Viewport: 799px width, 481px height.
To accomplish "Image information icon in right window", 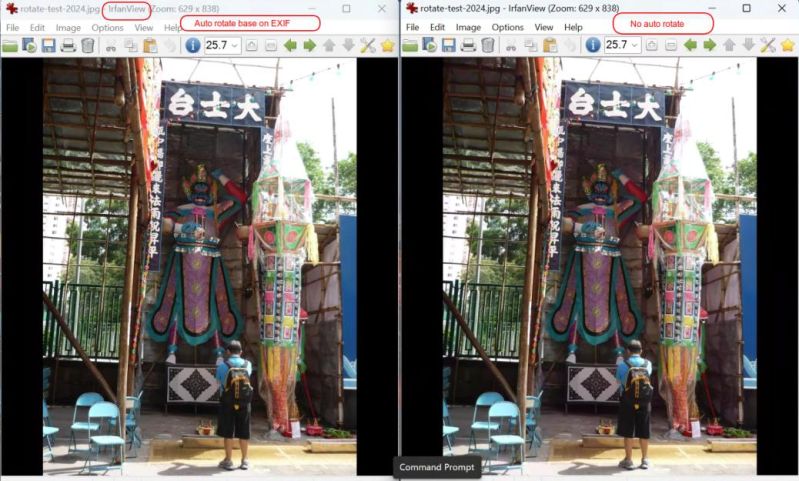I will (592, 45).
